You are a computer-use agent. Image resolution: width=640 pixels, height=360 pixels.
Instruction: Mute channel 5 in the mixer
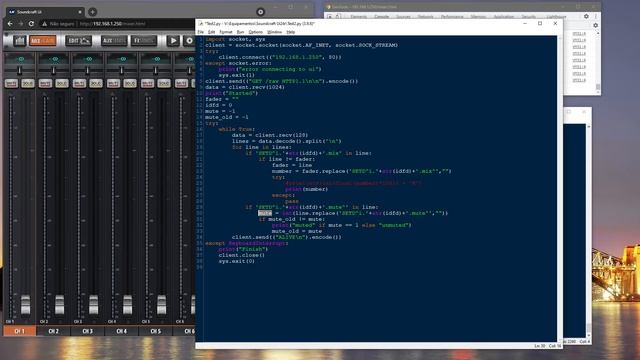(147, 84)
